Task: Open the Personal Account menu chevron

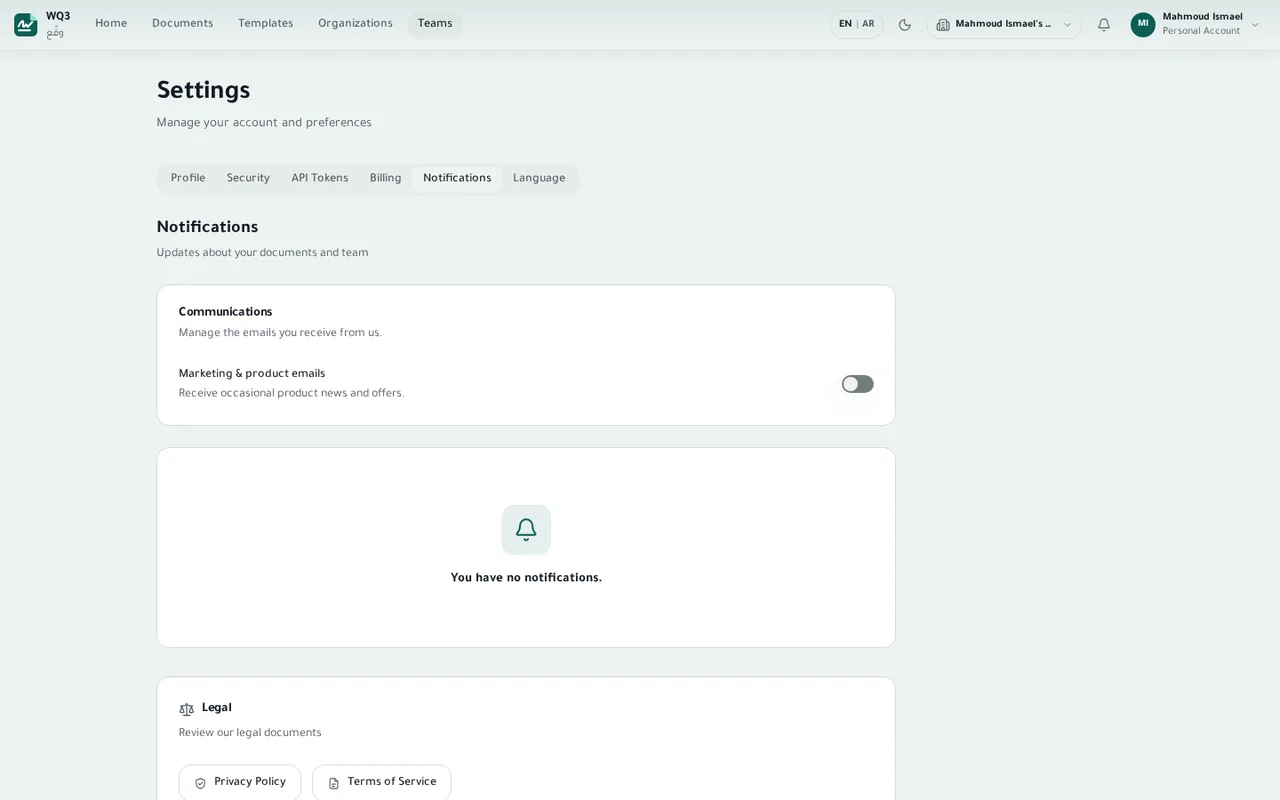Action: coord(1255,25)
